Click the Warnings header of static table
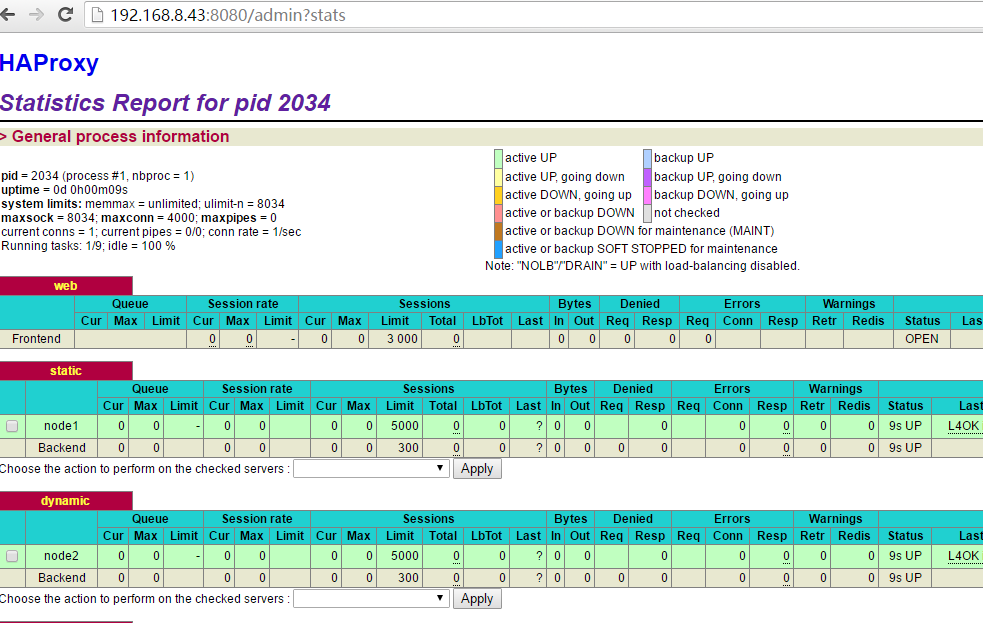Viewport: 983px width, 623px height. 836,389
